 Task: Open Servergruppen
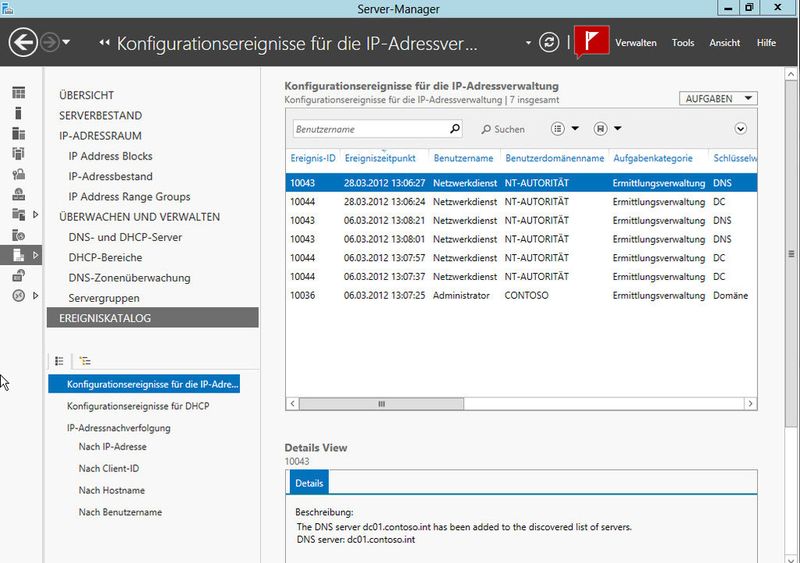[x=104, y=298]
